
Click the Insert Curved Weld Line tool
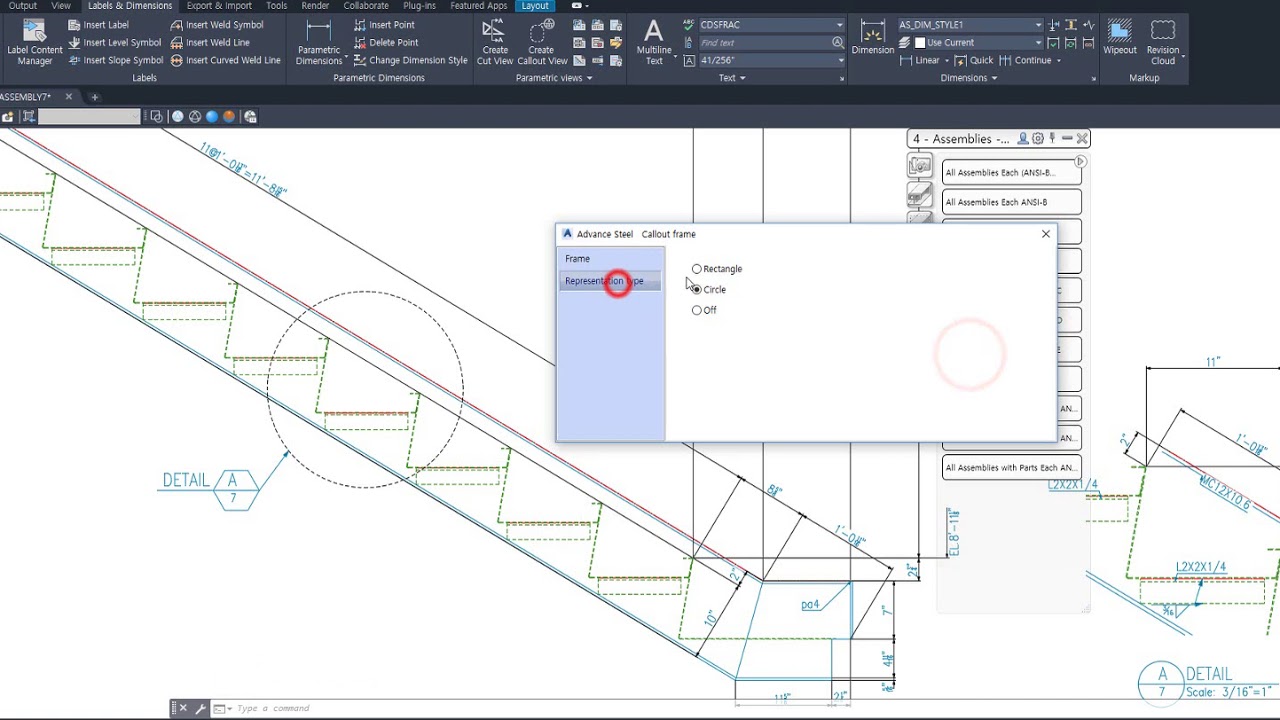pyautogui.click(x=225, y=60)
